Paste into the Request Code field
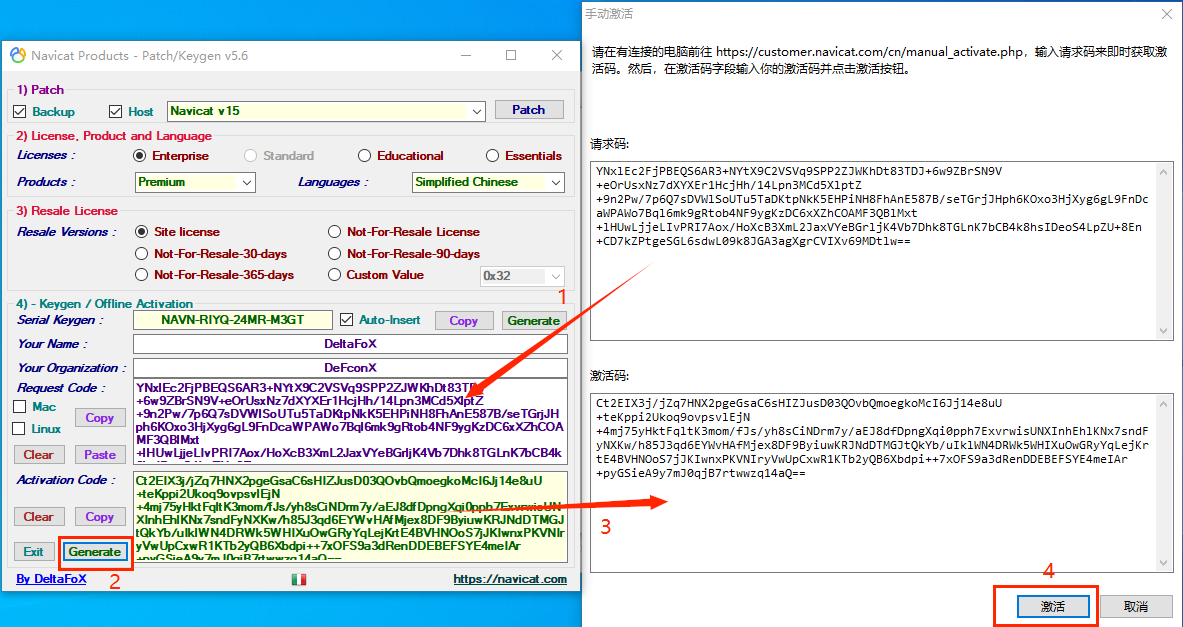The height and width of the screenshot is (627, 1183). 100,454
